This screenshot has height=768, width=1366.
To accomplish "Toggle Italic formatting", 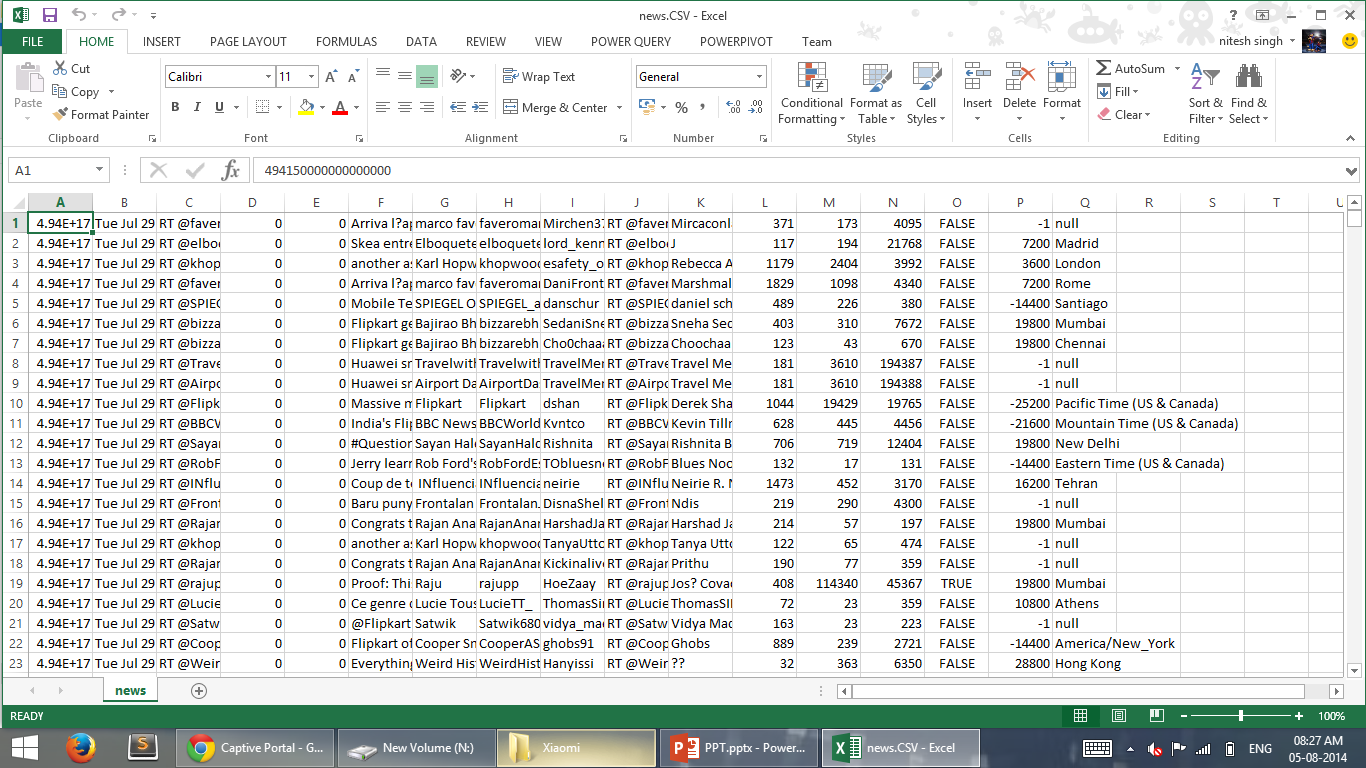I will pos(195,108).
